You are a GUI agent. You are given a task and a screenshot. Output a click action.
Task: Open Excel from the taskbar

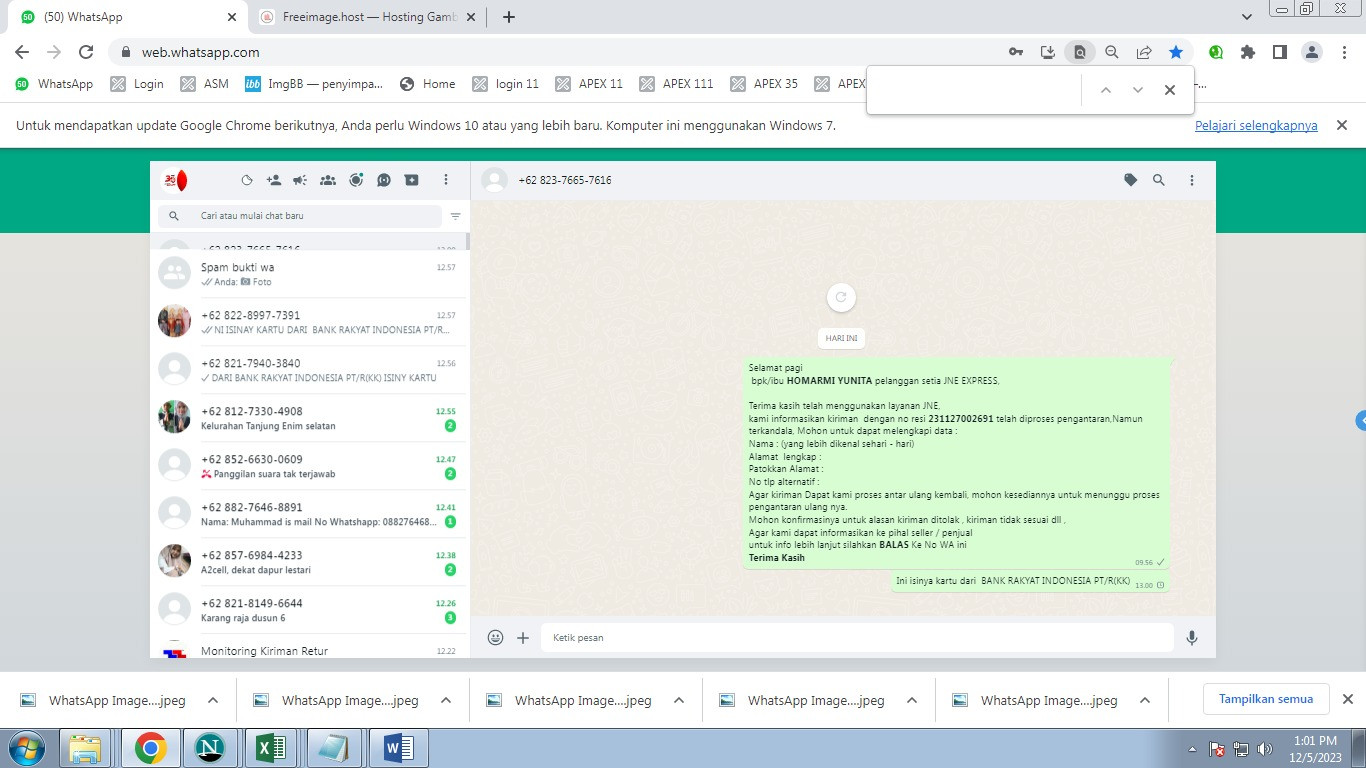(272, 748)
